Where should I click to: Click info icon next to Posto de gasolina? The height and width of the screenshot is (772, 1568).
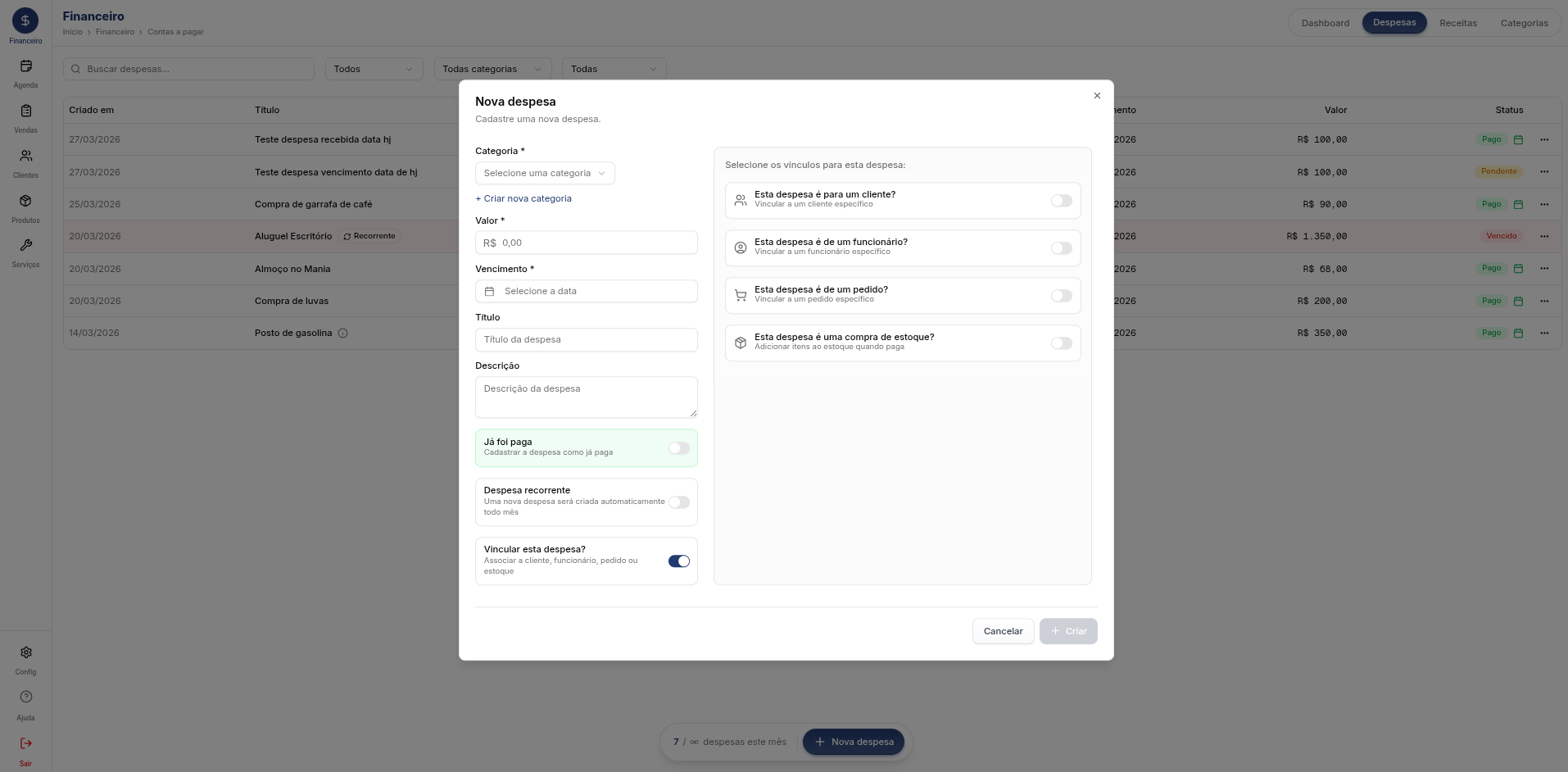point(342,333)
